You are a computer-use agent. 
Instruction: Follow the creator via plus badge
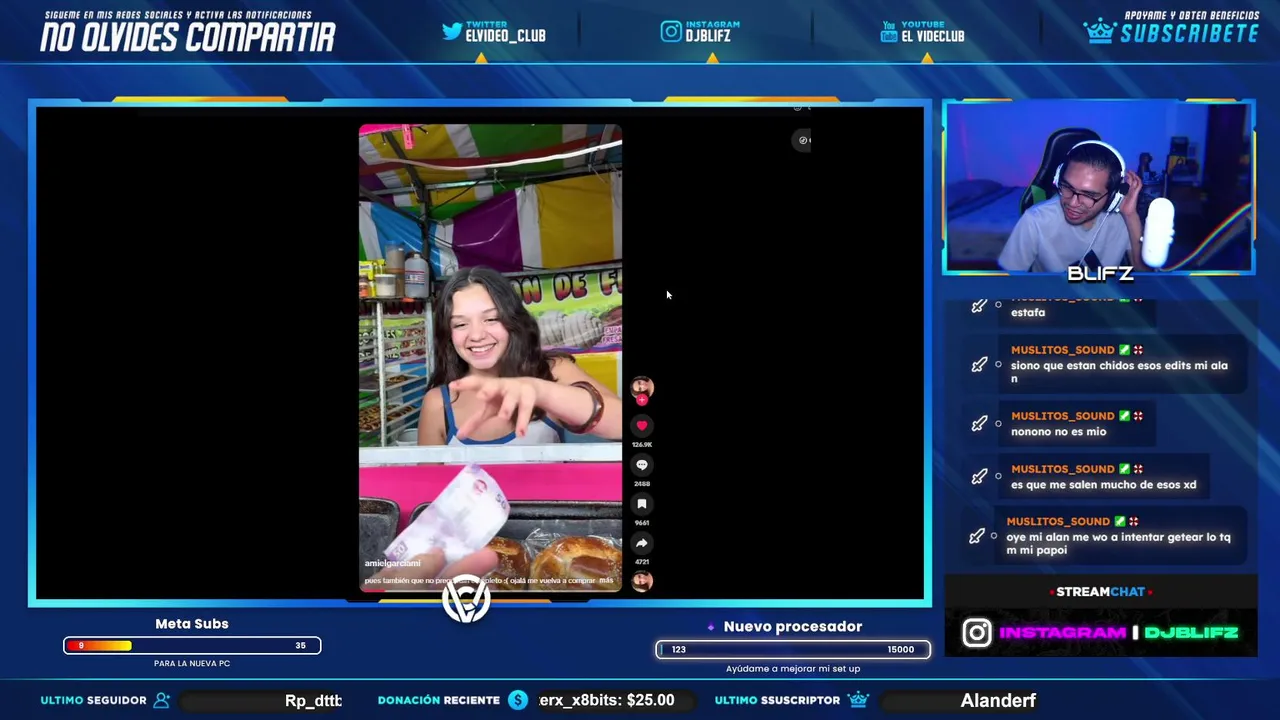tap(642, 399)
